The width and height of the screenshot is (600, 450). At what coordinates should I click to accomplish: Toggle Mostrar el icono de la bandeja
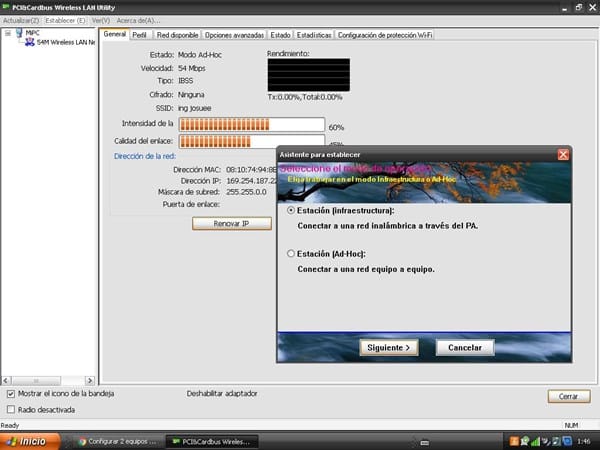(x=11, y=394)
